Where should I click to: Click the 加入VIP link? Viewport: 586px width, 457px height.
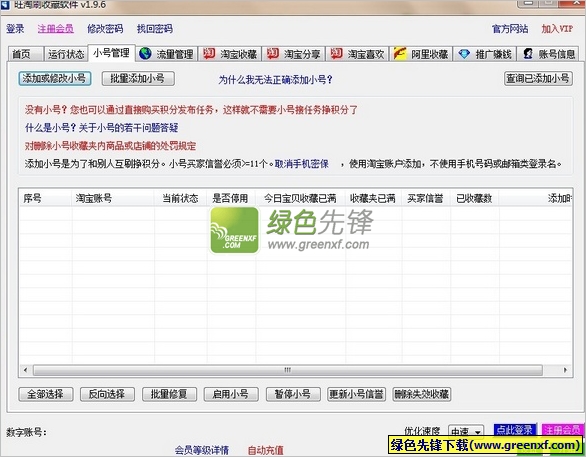coord(557,29)
